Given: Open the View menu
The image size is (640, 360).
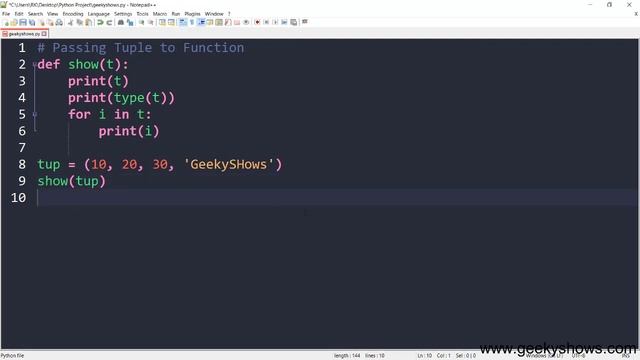Looking at the screenshot, I should tap(52, 14).
